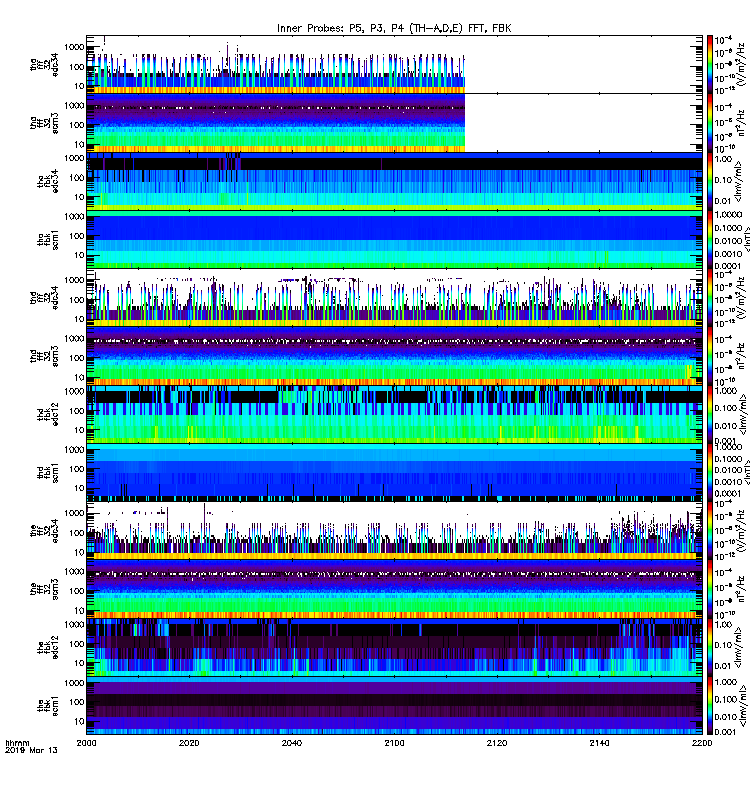Click inside the tha fbk scm1 spectrogram
The height and width of the screenshot is (800, 750).
pos(394,239)
